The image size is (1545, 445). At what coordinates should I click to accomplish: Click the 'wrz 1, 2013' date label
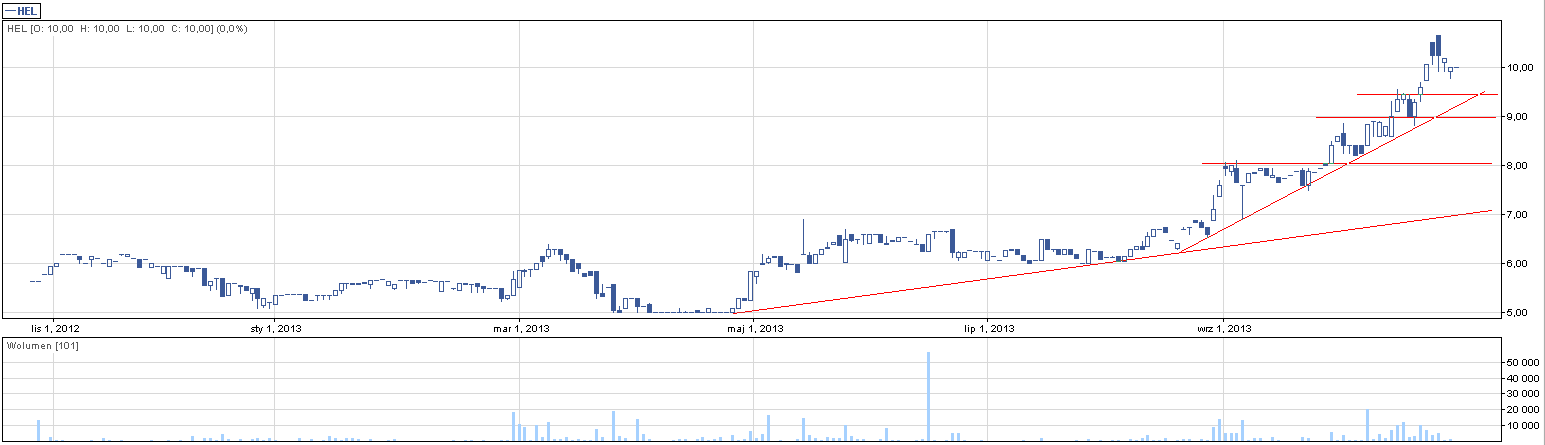[x=1224, y=327]
